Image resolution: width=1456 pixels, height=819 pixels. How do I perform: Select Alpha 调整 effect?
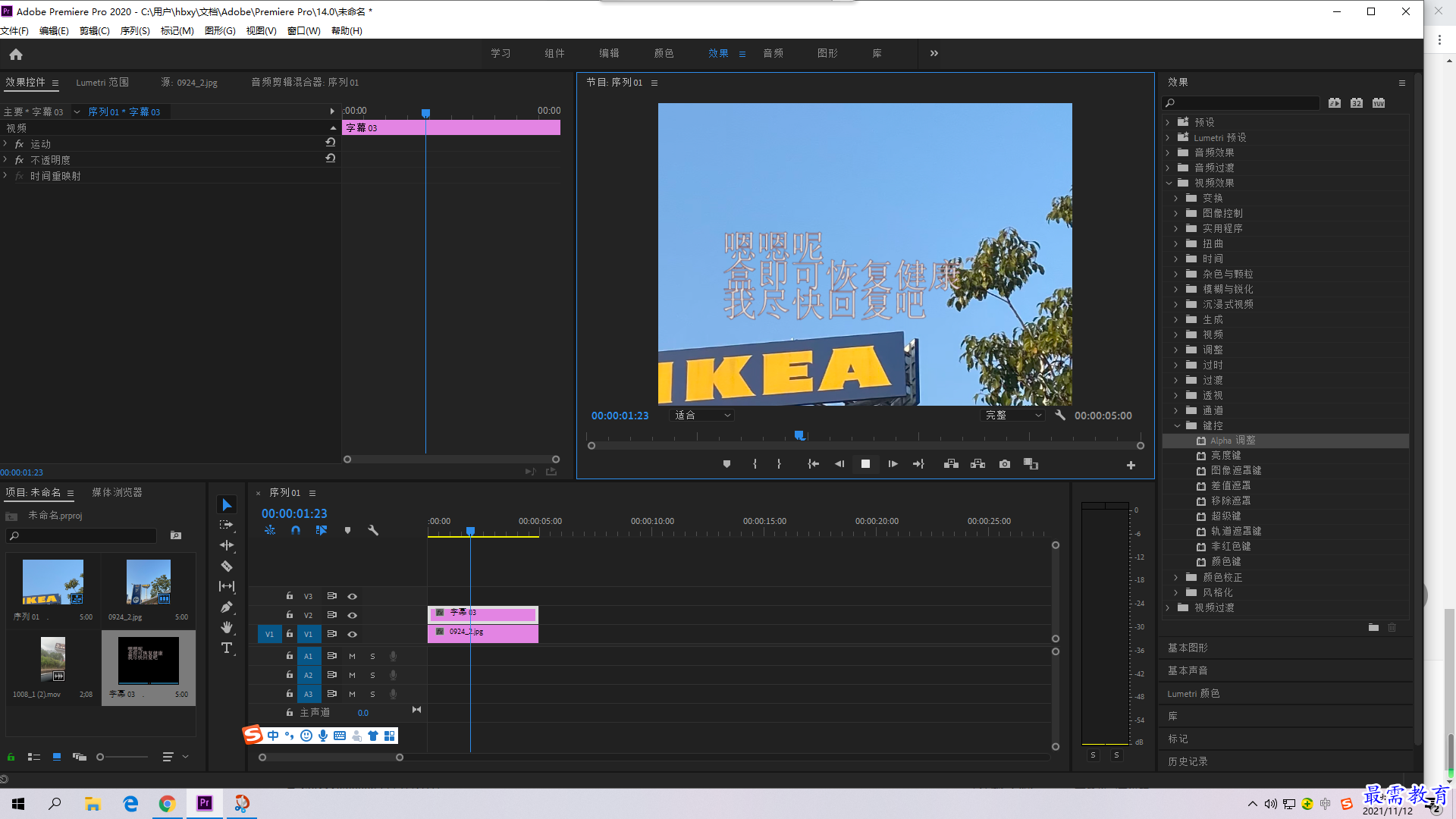click(x=1232, y=441)
